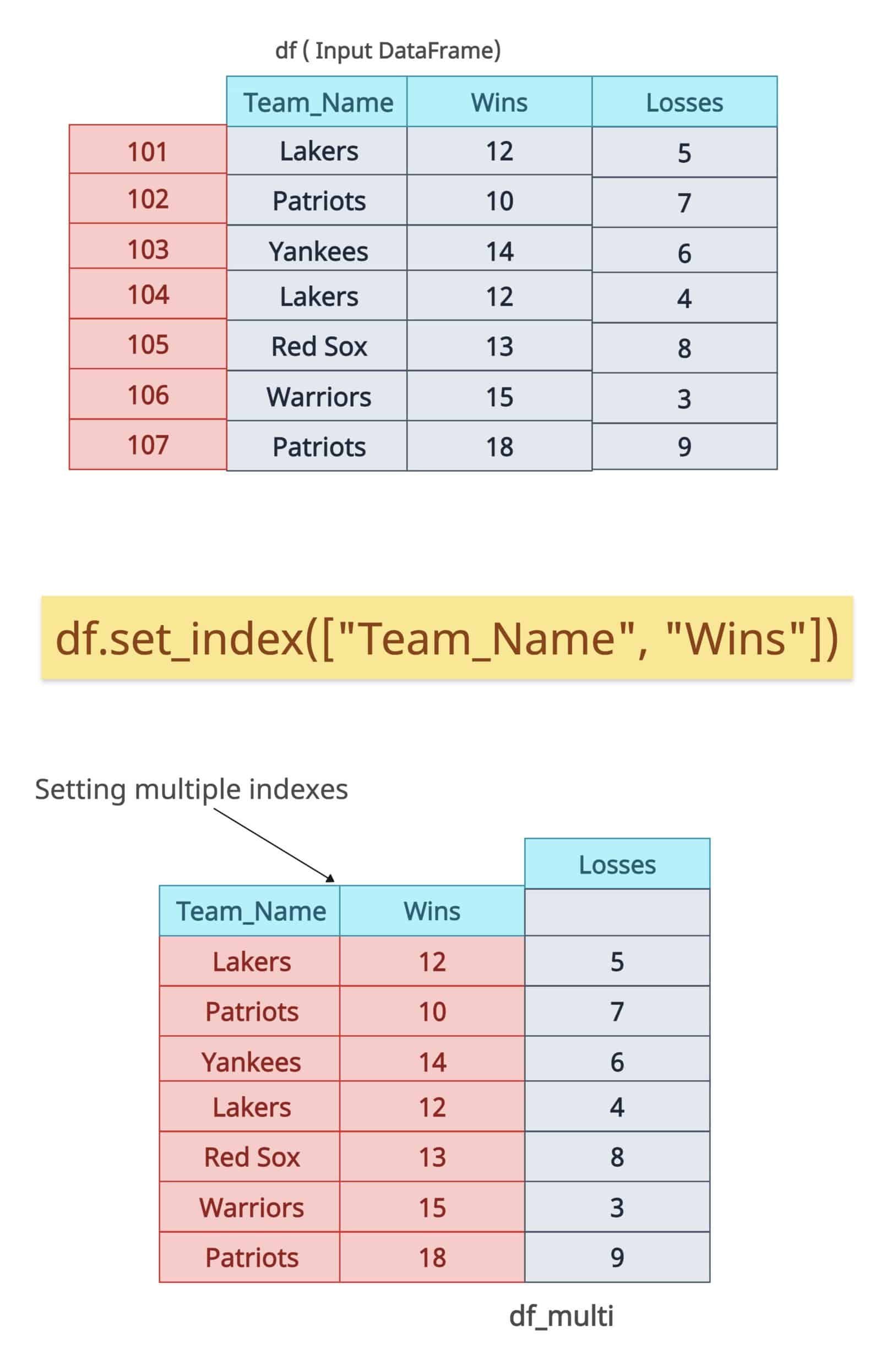The height and width of the screenshot is (1372, 881).
Task: Click the "Setting multiple indexes" annotation text
Action: tap(191, 790)
